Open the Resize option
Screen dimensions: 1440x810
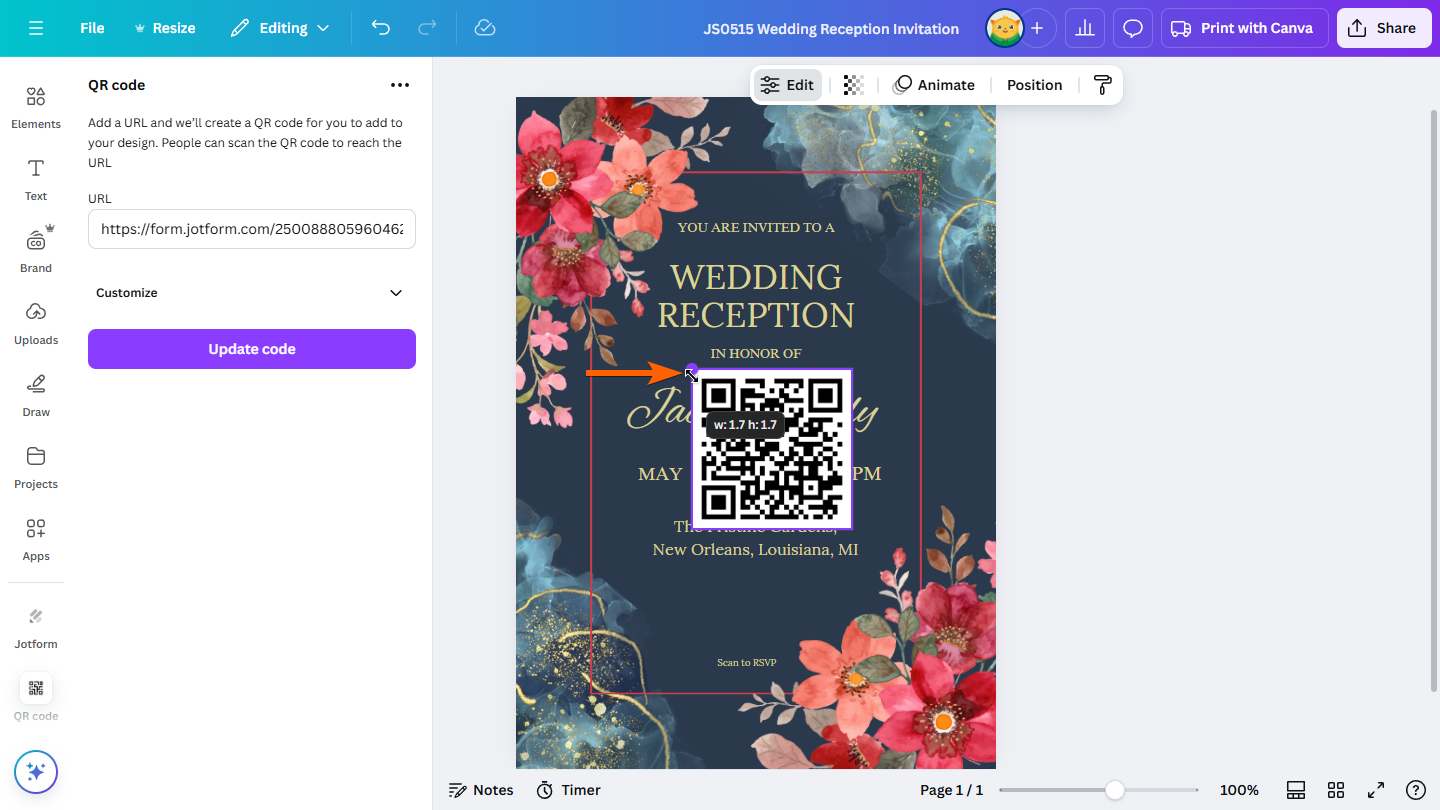point(164,28)
